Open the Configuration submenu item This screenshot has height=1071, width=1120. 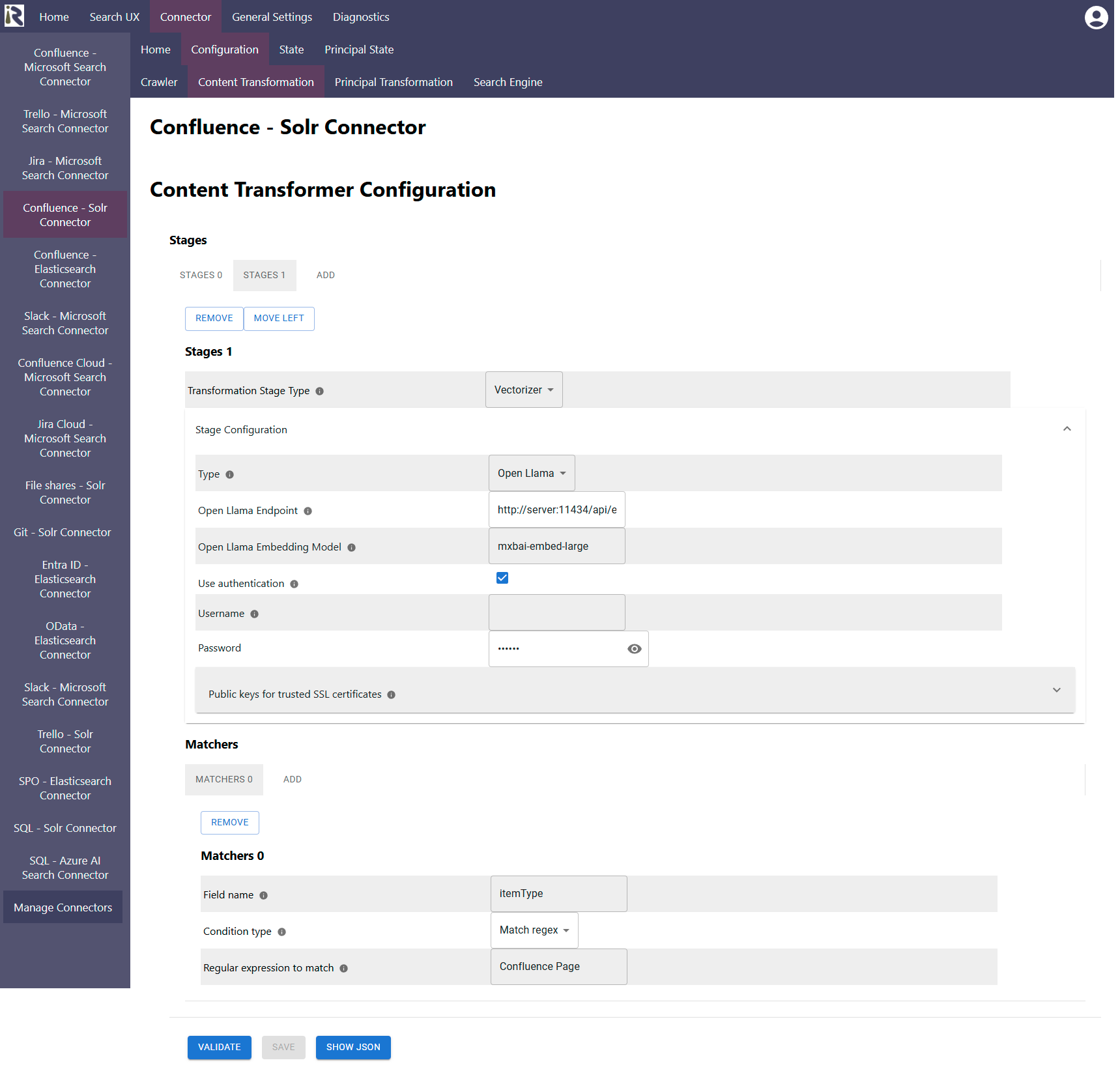tap(225, 50)
